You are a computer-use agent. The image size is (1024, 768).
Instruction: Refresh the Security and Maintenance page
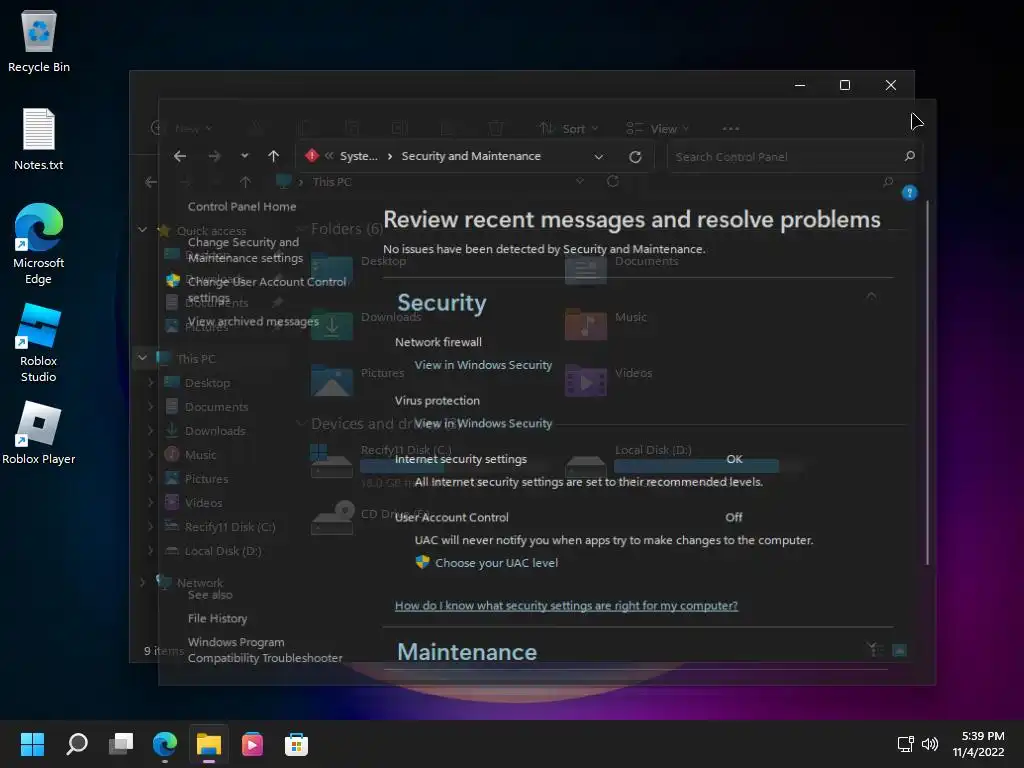pos(635,157)
